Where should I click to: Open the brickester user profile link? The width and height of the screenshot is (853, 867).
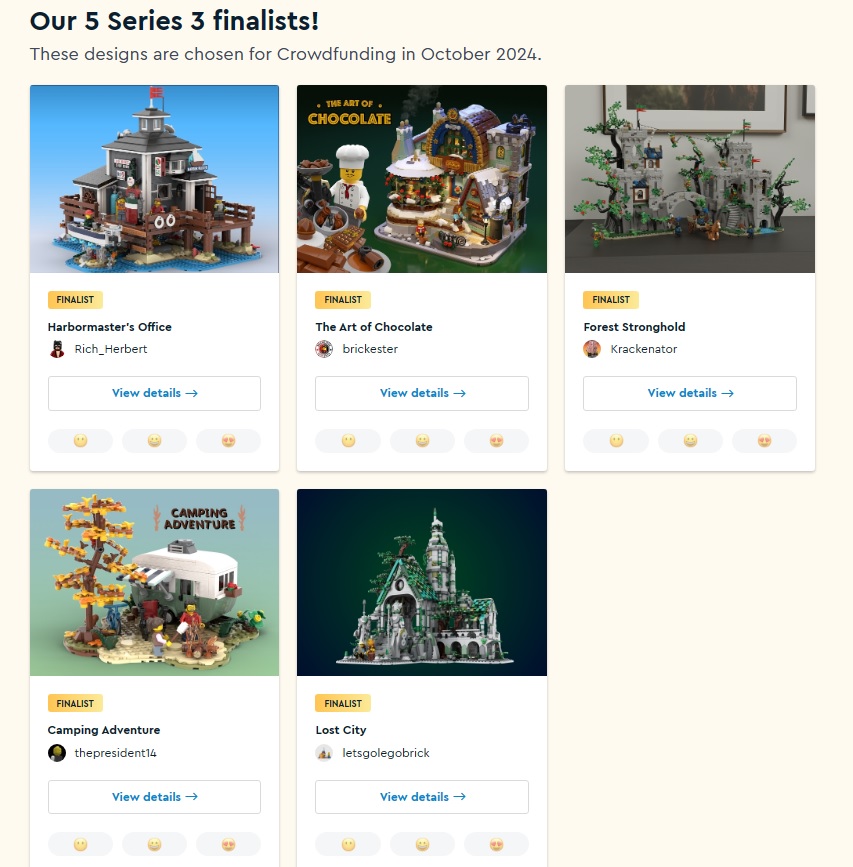(x=370, y=349)
